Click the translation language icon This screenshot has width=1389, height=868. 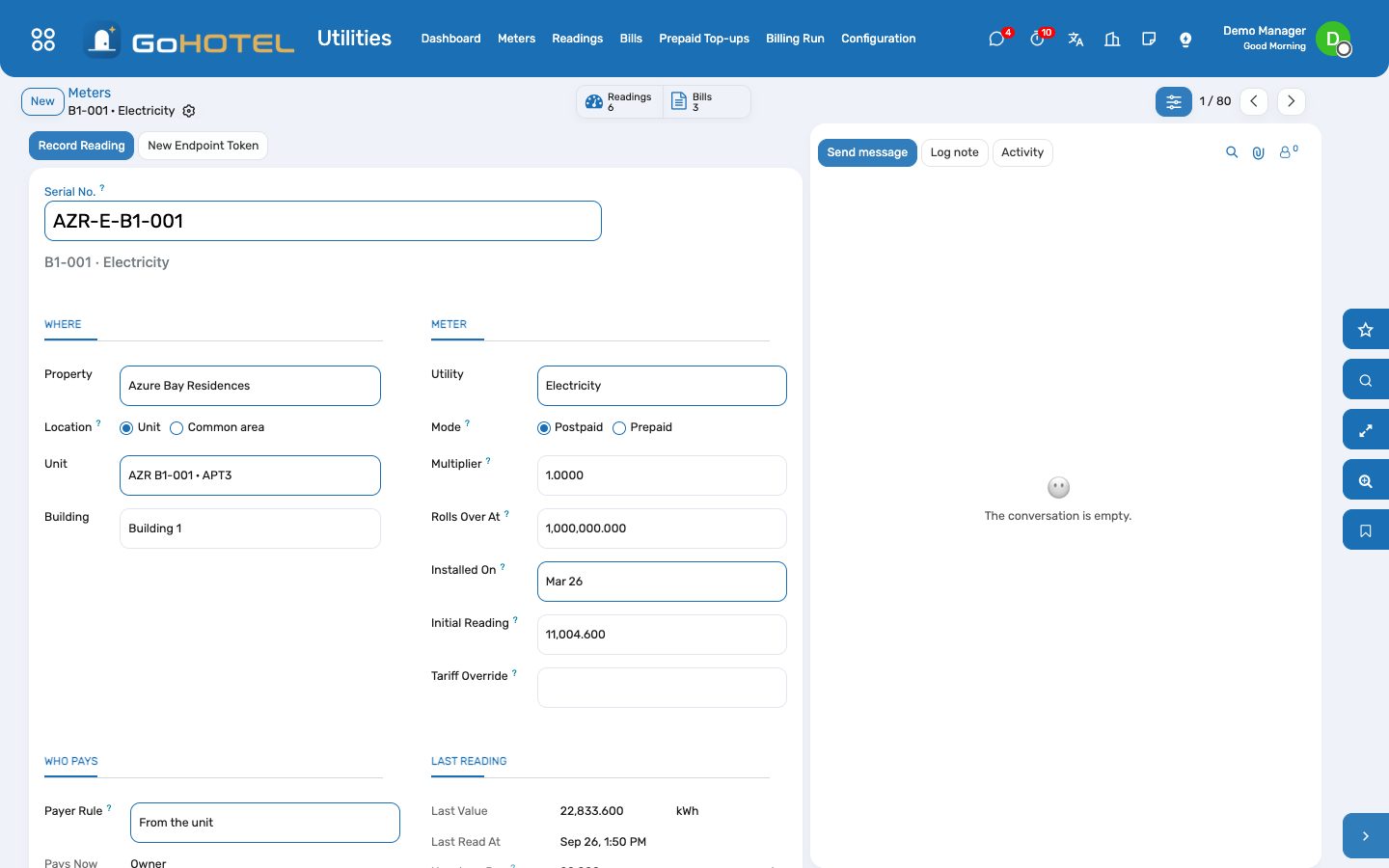[x=1076, y=39]
